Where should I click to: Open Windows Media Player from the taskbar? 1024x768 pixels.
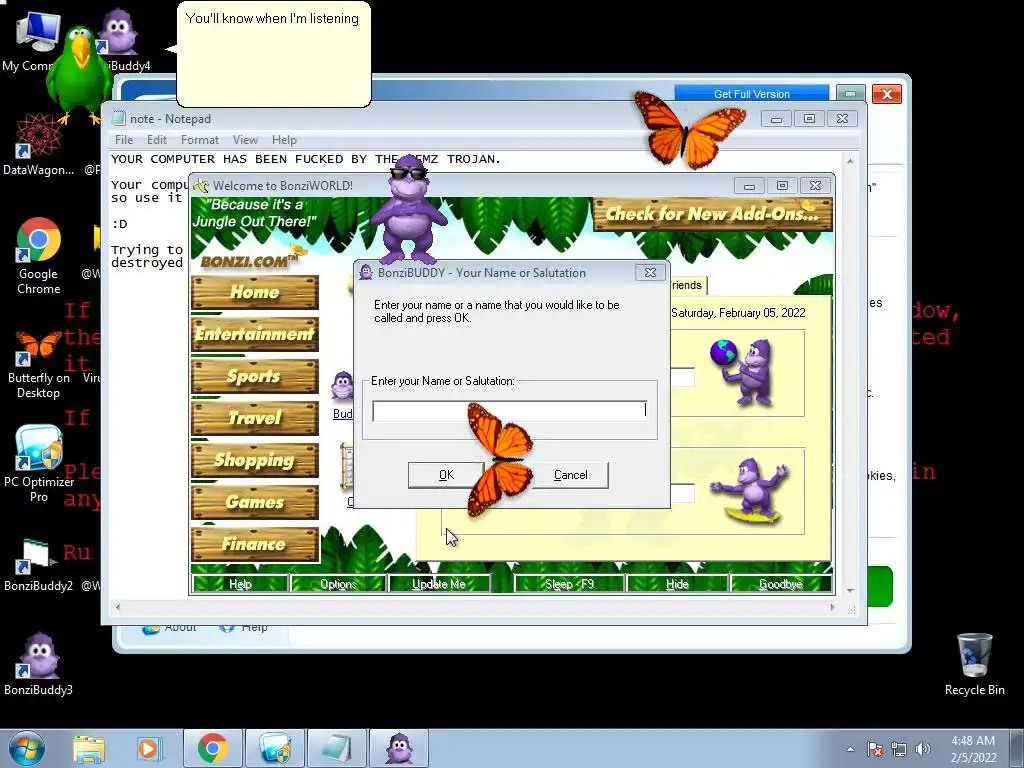point(148,749)
